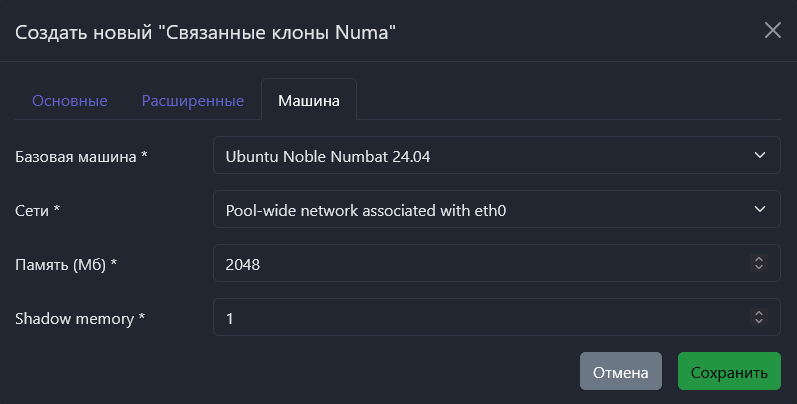Focus the Shadow memory input field

coord(480,318)
